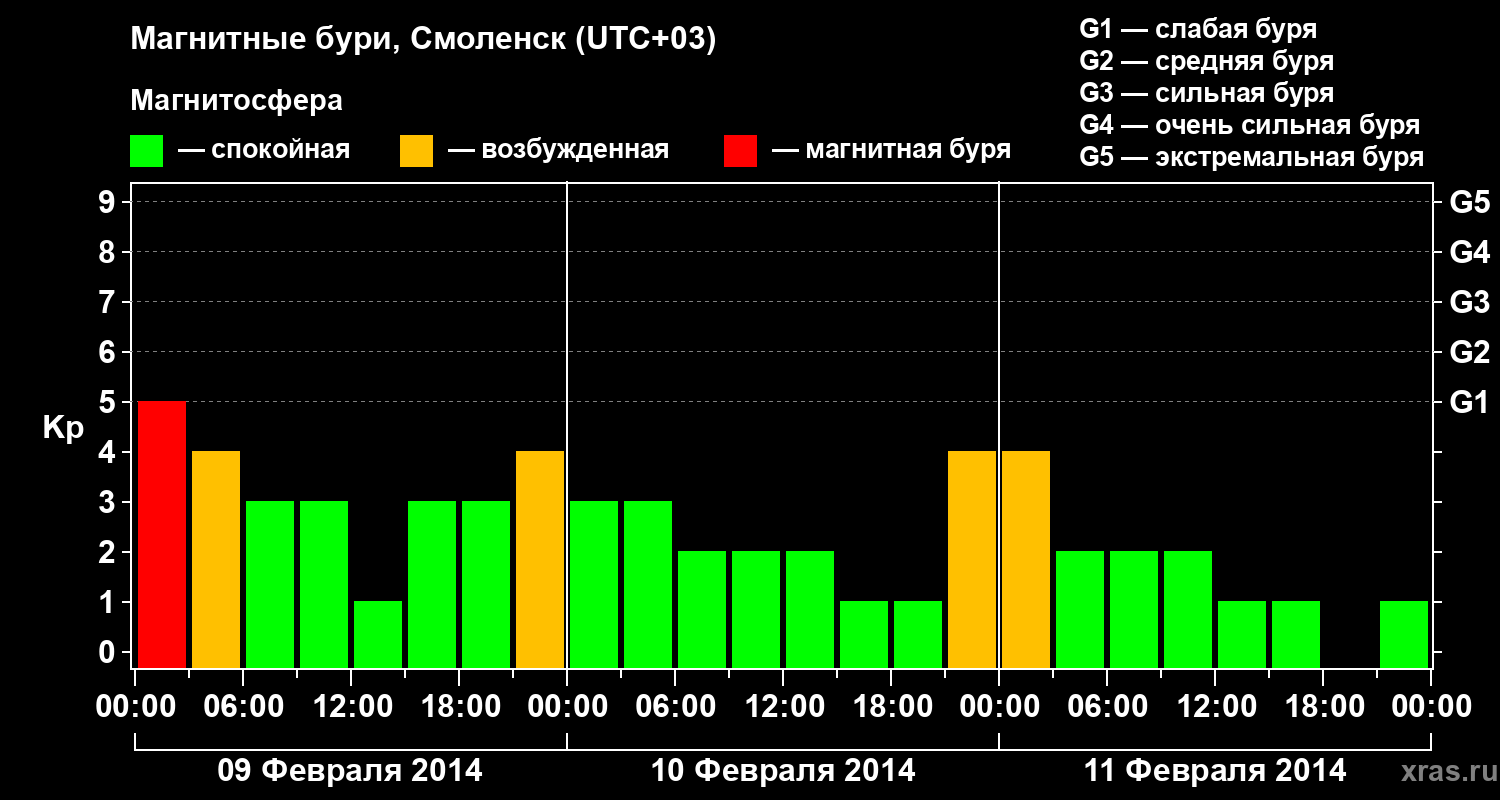Screen dimensions: 1500x800
Task: Click the '— спокойная' legend label
Action: pos(264,151)
